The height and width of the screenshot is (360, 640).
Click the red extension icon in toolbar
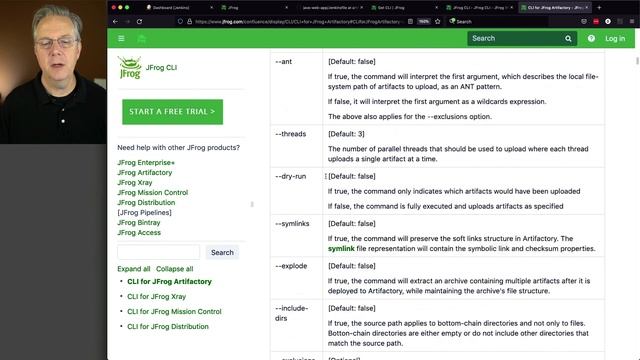(596, 21)
